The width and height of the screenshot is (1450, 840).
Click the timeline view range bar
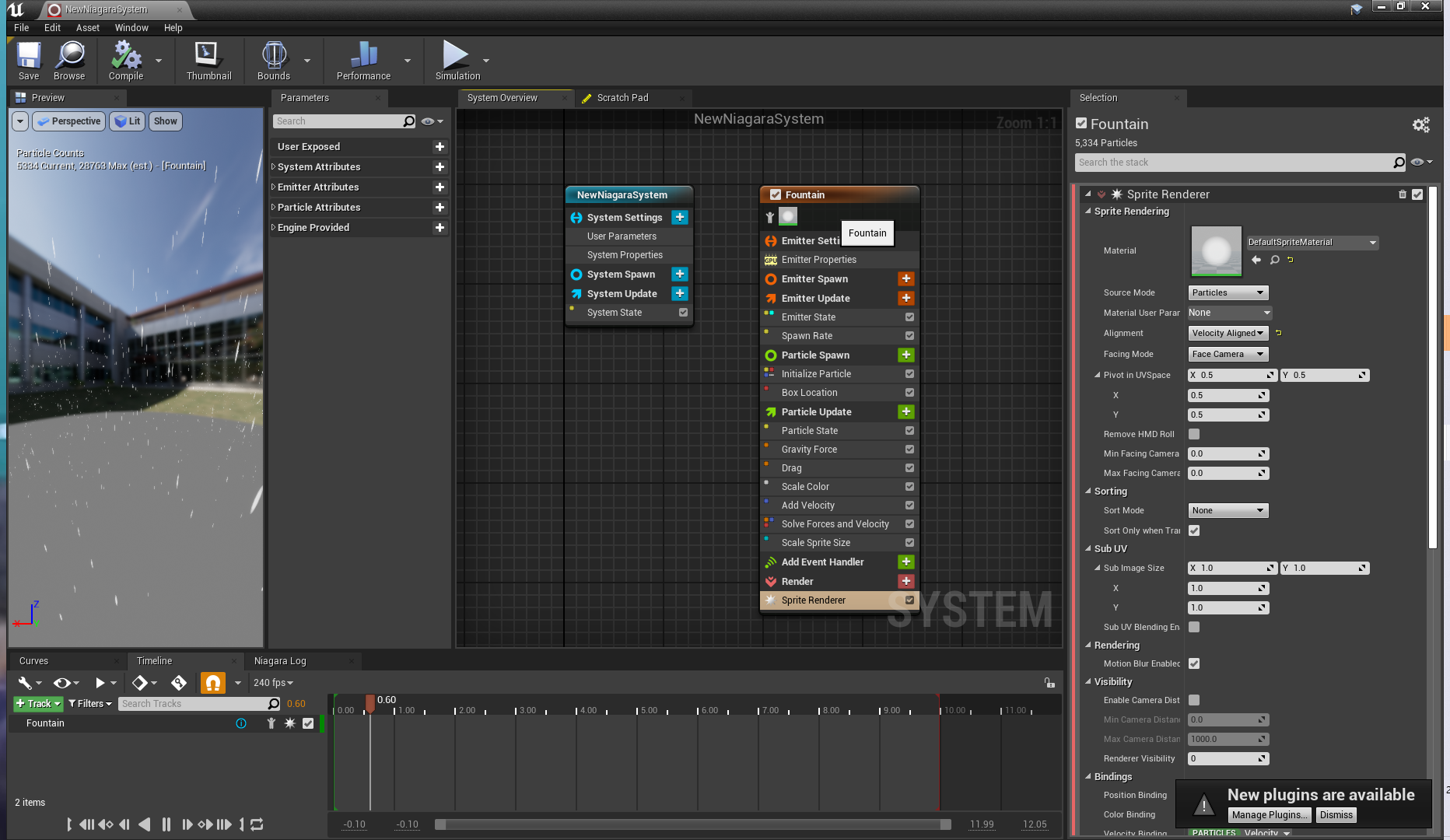pyautogui.click(x=693, y=824)
